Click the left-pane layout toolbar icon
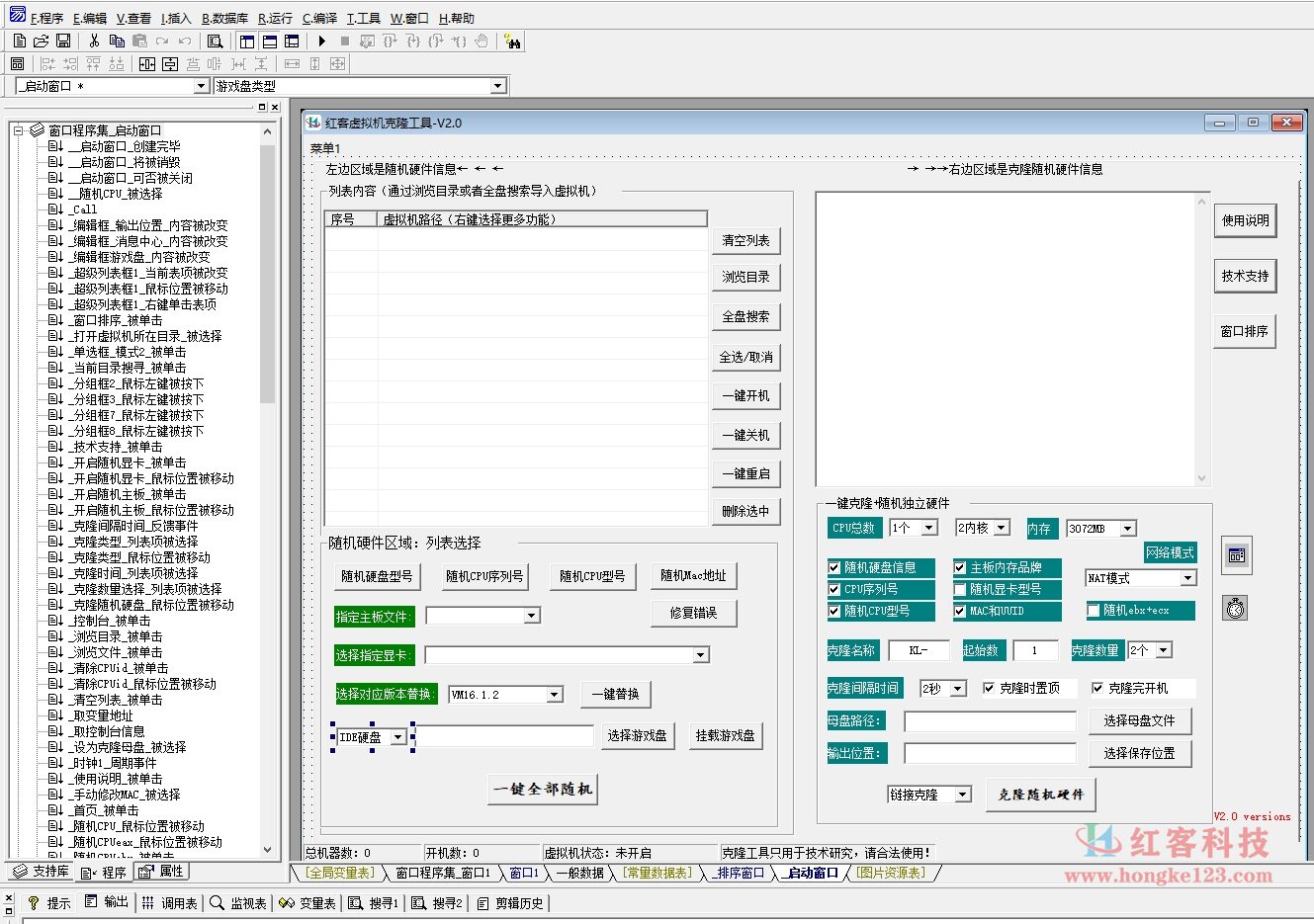This screenshot has height=924, width=1314. pyautogui.click(x=247, y=42)
